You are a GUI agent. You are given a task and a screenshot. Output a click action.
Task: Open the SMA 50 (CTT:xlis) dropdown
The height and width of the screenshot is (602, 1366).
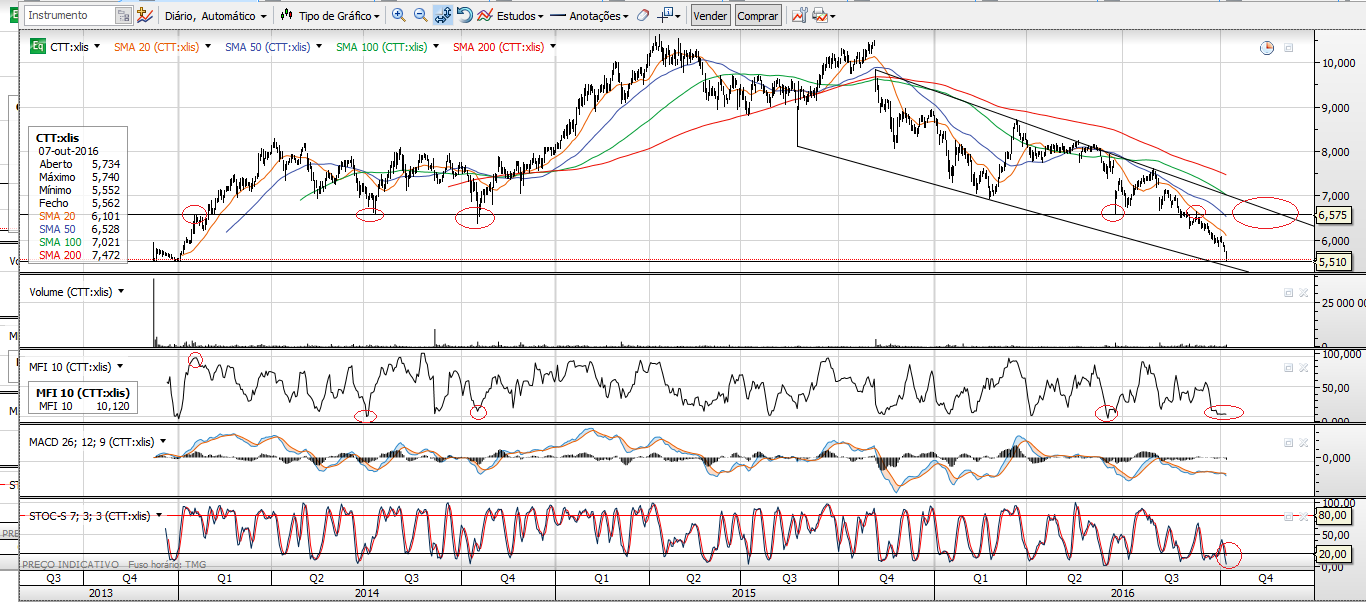[x=318, y=47]
